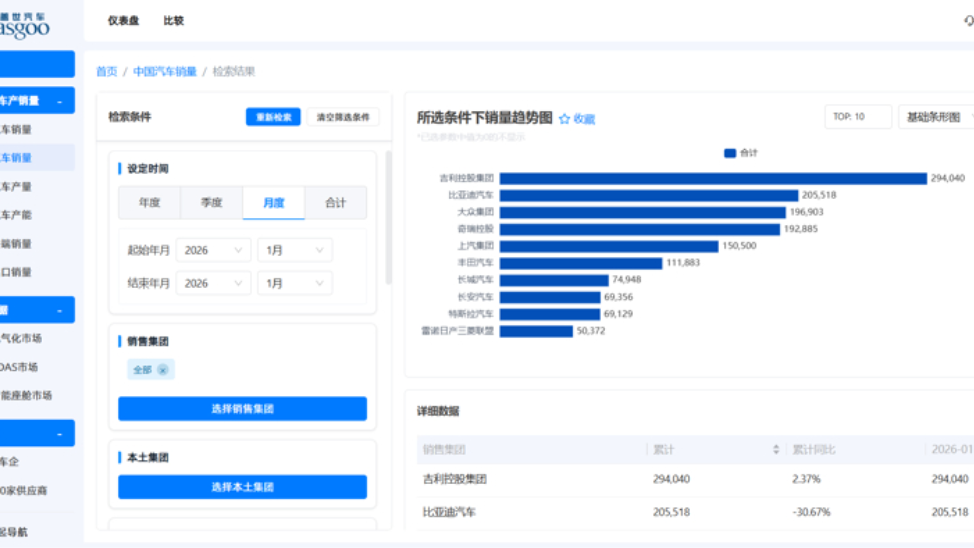Click the 比亚迪汽车 bar in chart
The width and height of the screenshot is (974, 548).
click(x=649, y=195)
